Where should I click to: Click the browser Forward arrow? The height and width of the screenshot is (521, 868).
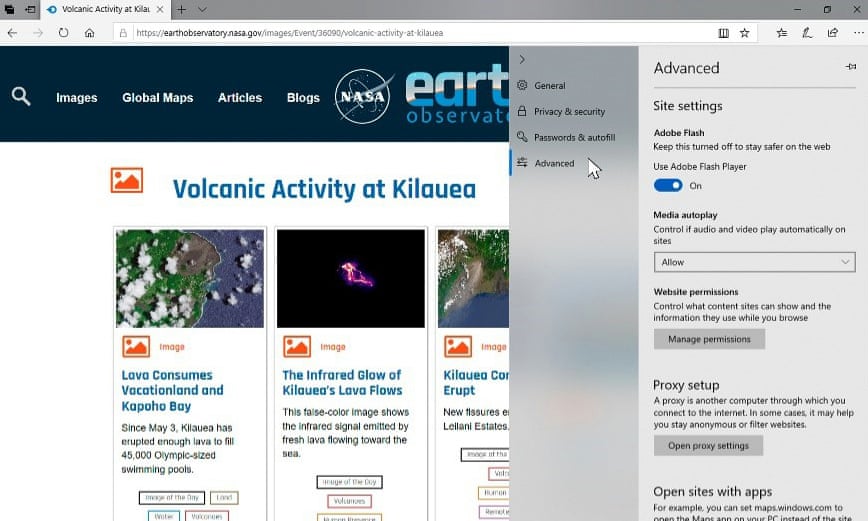[38, 33]
